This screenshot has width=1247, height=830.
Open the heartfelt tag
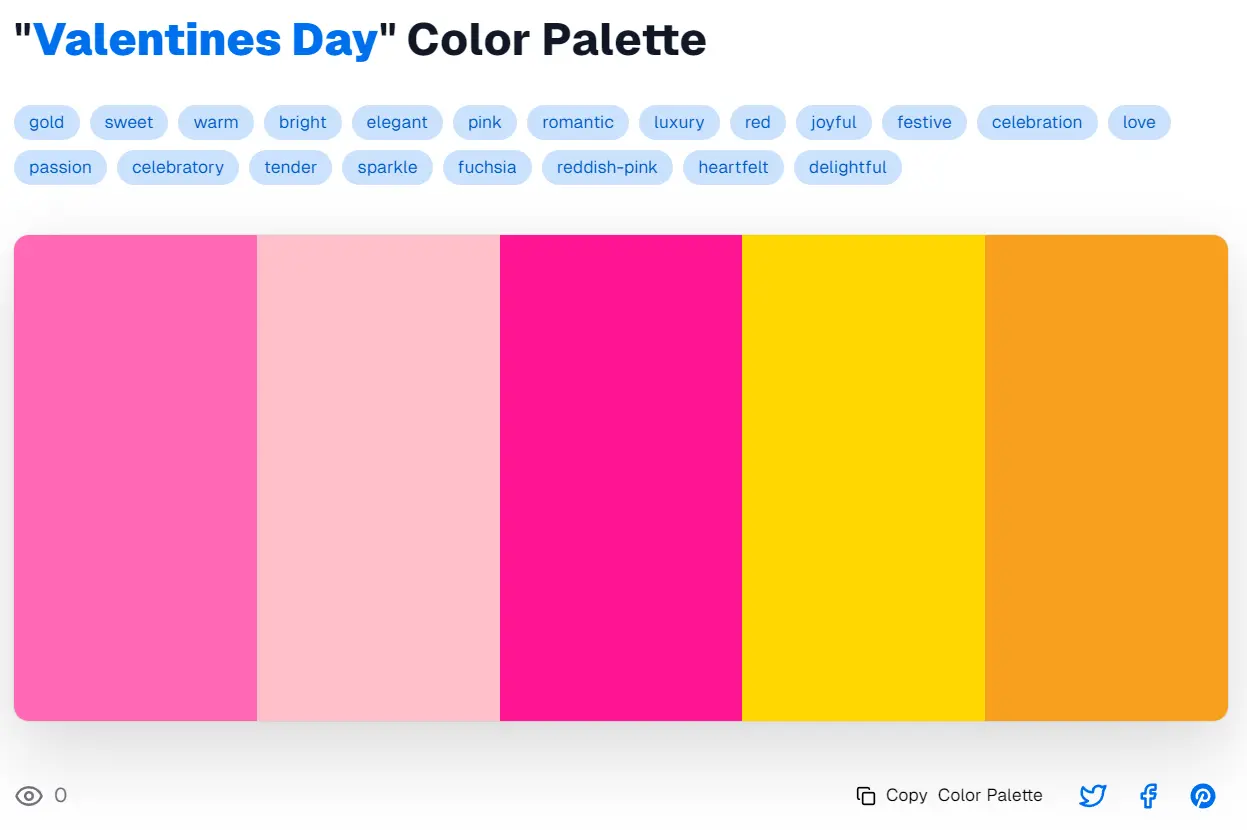(733, 167)
